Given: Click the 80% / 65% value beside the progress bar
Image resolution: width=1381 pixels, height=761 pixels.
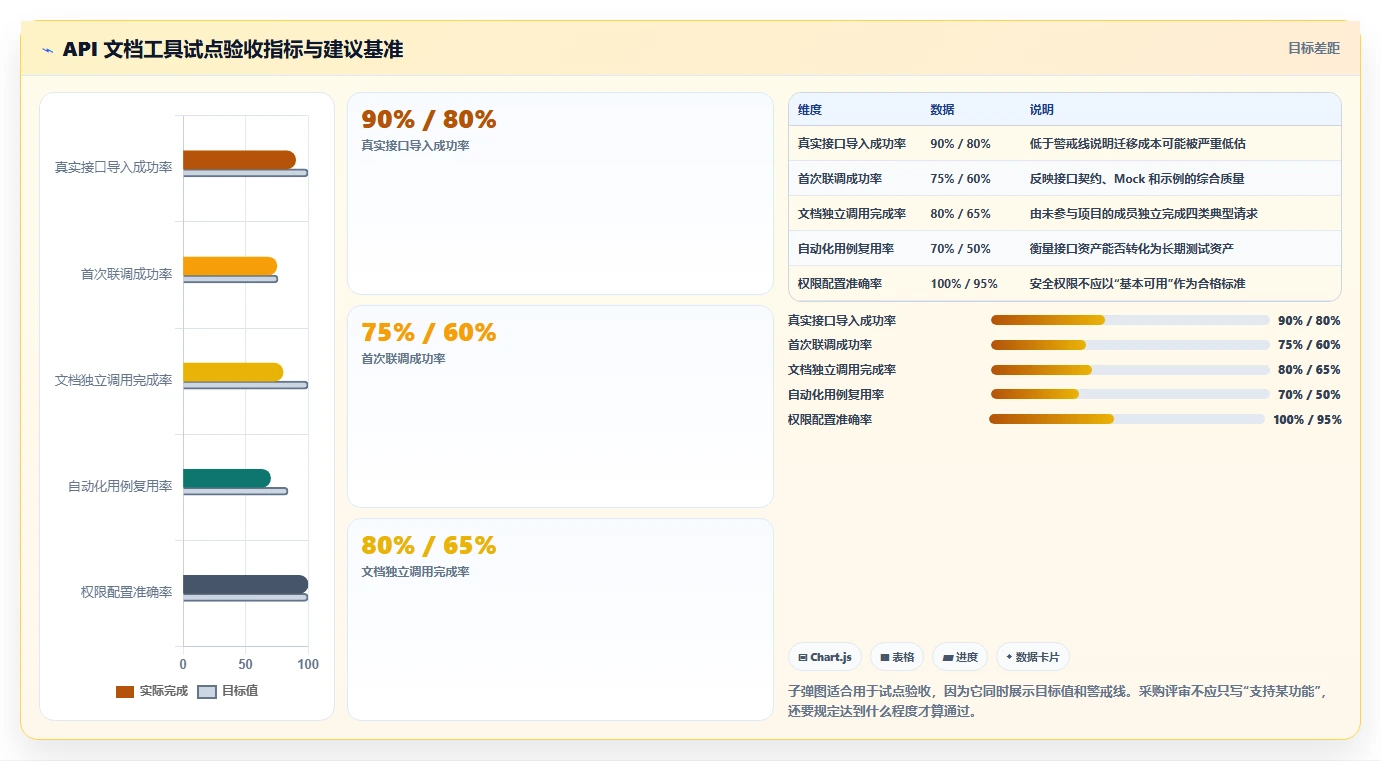Looking at the screenshot, I should 1309,370.
